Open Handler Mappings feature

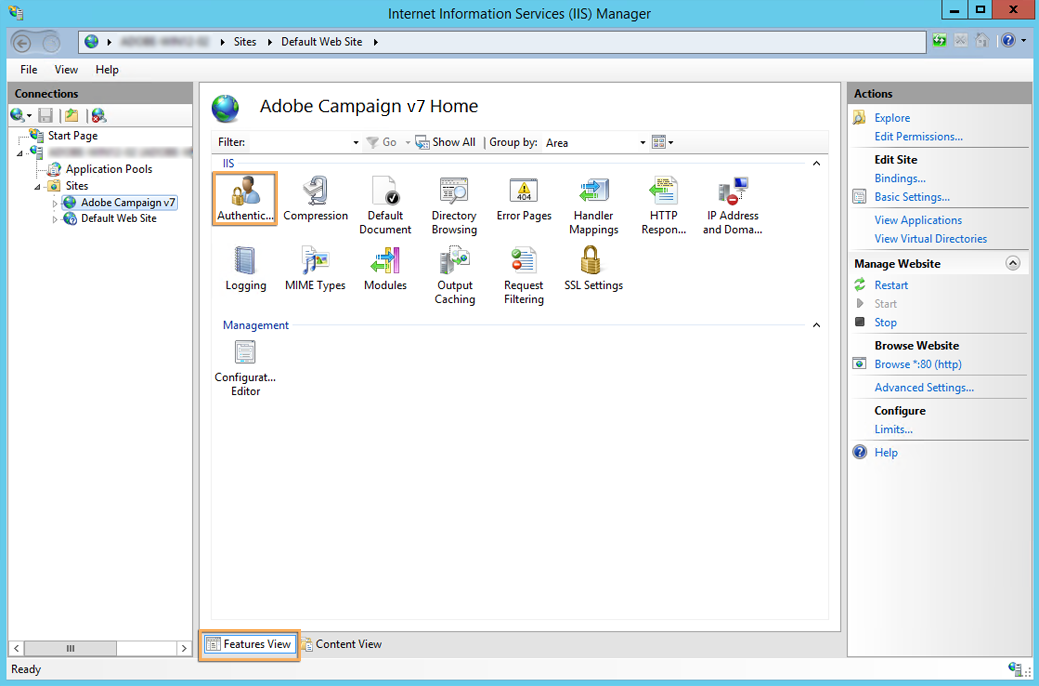tap(593, 205)
